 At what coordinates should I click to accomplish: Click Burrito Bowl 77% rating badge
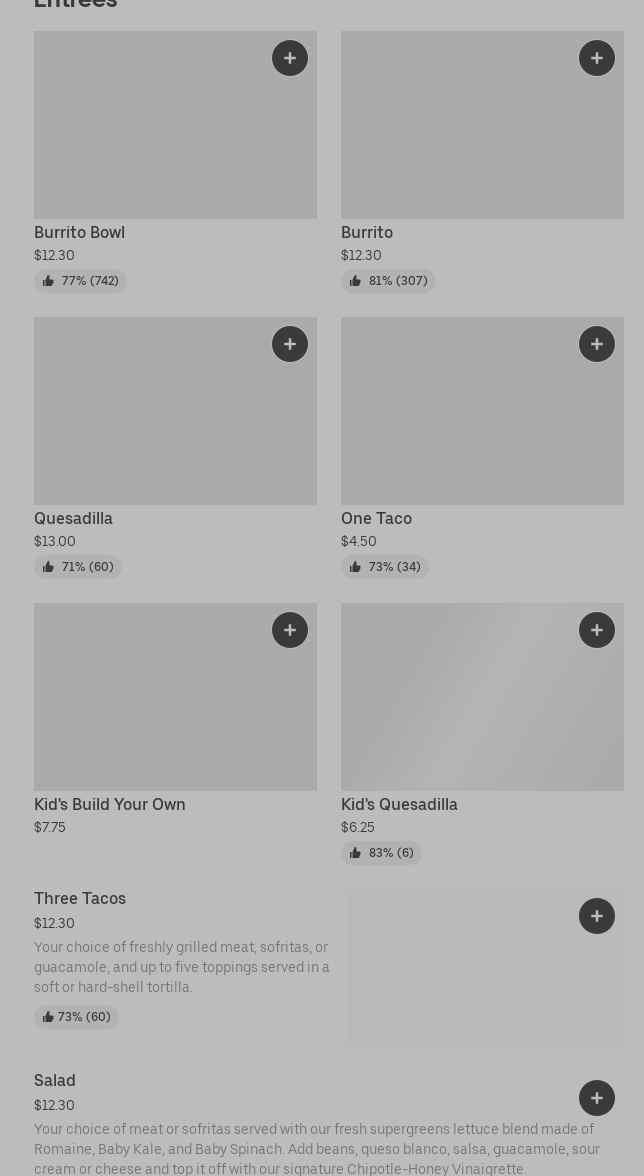[81, 281]
